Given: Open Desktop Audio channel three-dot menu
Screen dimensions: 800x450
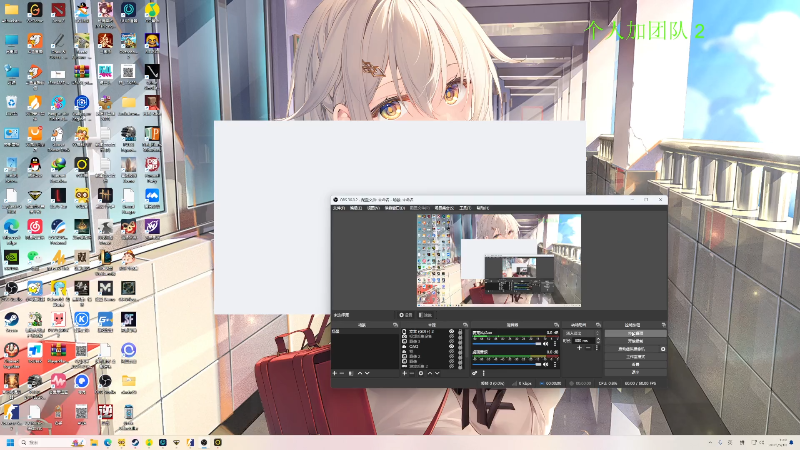Looking at the screenshot, I should 555,364.
